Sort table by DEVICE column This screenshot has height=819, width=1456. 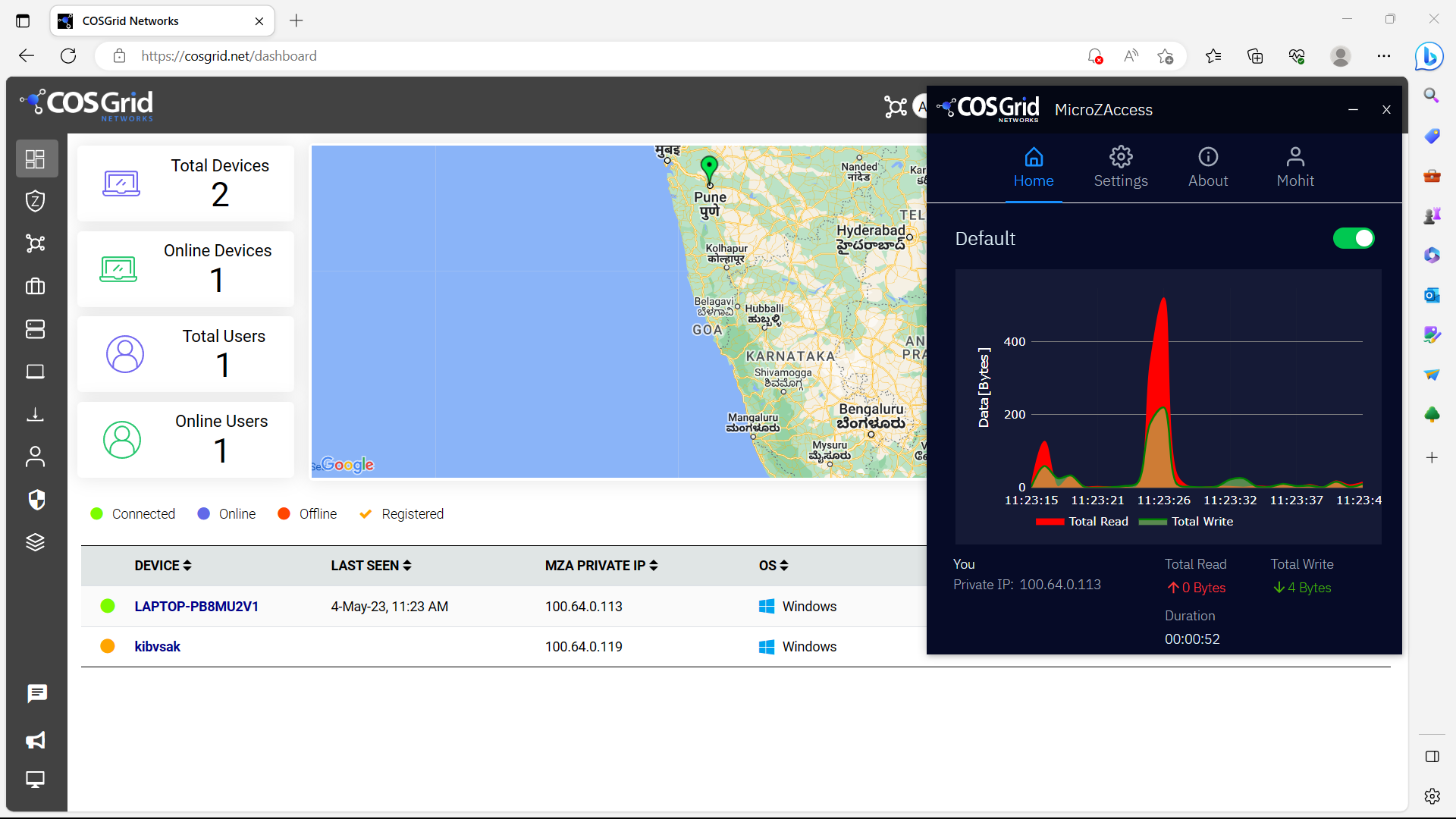[x=163, y=566]
